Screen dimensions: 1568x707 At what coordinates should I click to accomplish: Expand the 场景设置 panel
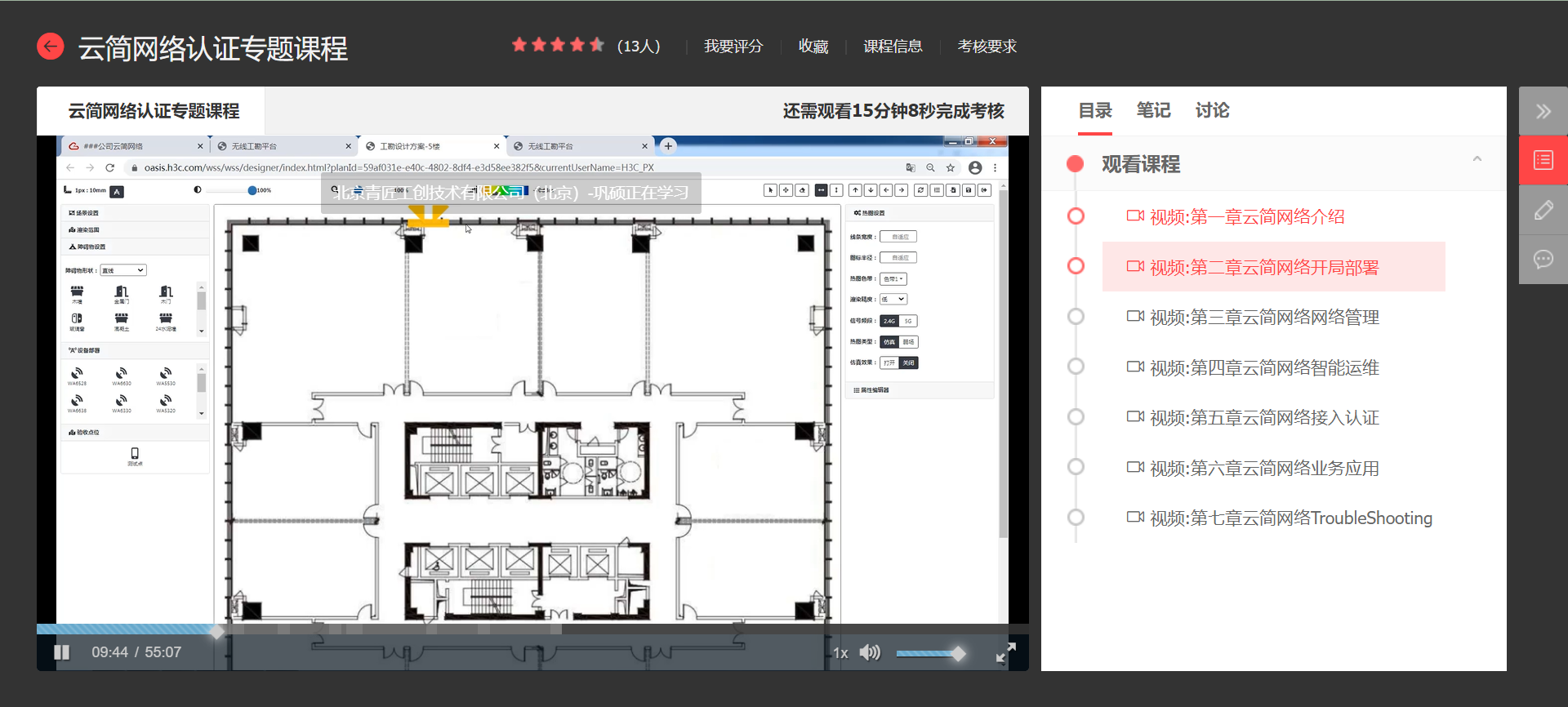coord(135,213)
